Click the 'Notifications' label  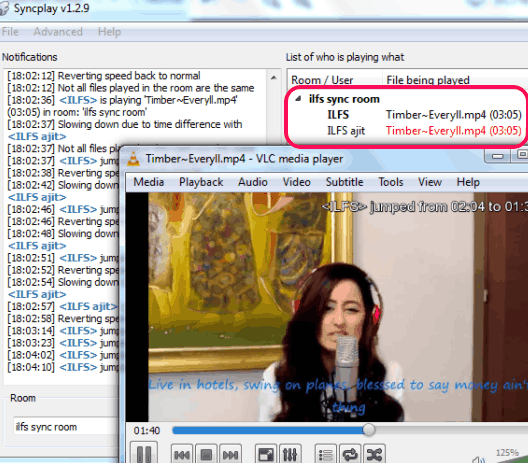pos(30,57)
